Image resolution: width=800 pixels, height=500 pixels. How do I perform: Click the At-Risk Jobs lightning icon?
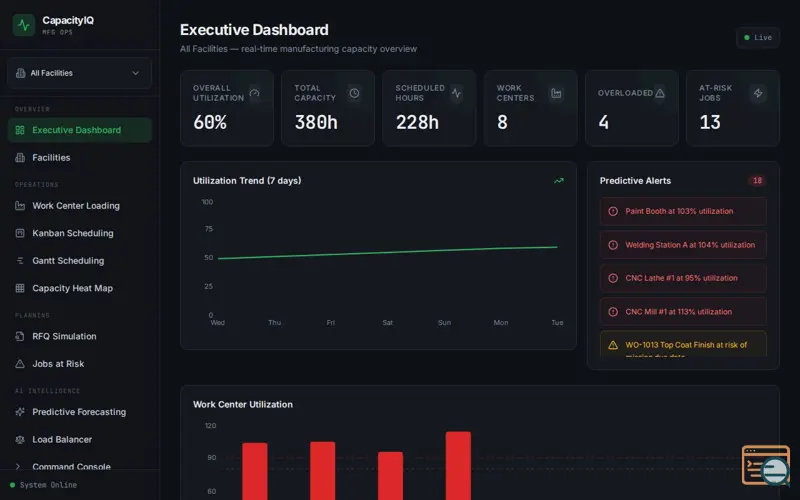[x=758, y=93]
